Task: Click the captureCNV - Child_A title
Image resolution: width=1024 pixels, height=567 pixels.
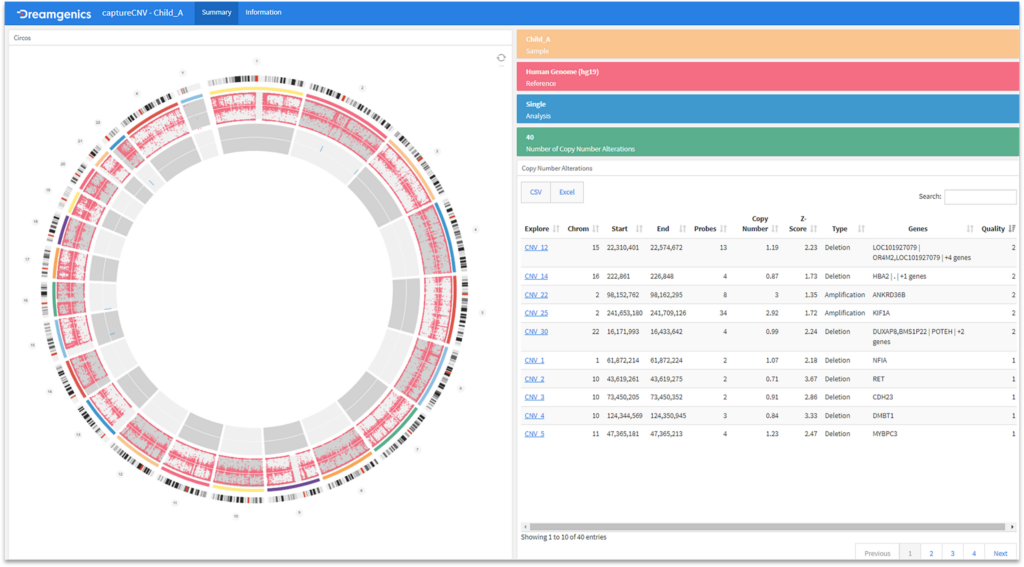Action: point(142,12)
